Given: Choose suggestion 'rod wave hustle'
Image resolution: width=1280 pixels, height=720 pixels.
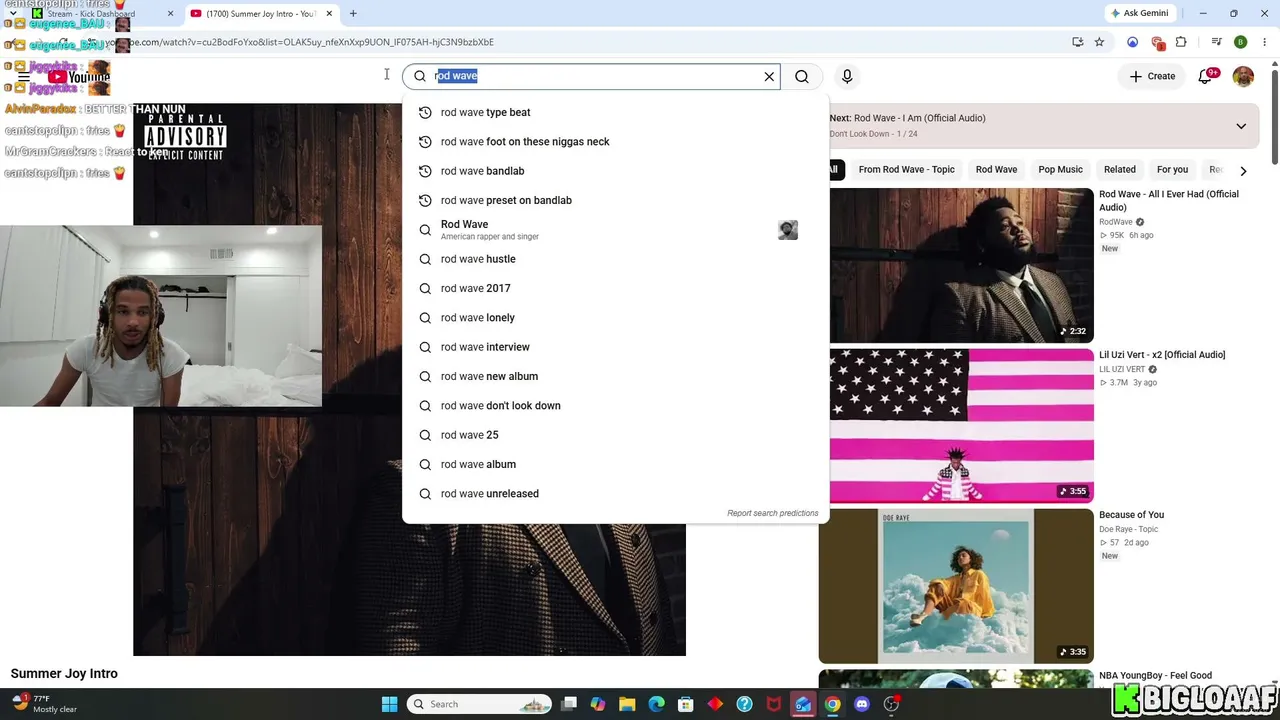Looking at the screenshot, I should [615, 259].
